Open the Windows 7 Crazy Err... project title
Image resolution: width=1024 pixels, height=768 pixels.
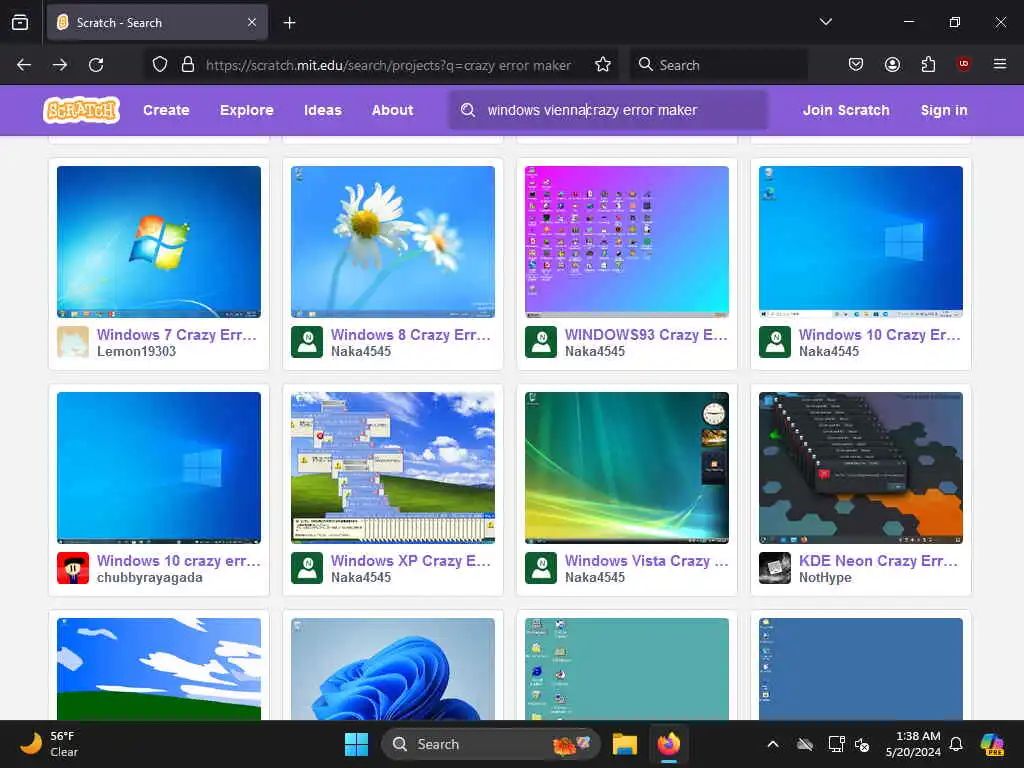[x=177, y=335]
